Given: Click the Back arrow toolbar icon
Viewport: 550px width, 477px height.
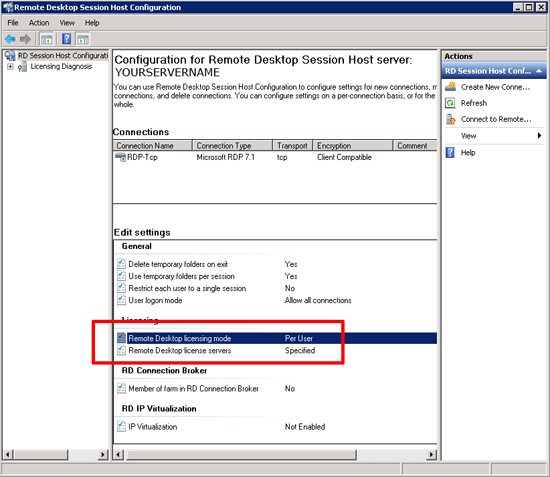Looking at the screenshot, I should pyautogui.click(x=10, y=39).
